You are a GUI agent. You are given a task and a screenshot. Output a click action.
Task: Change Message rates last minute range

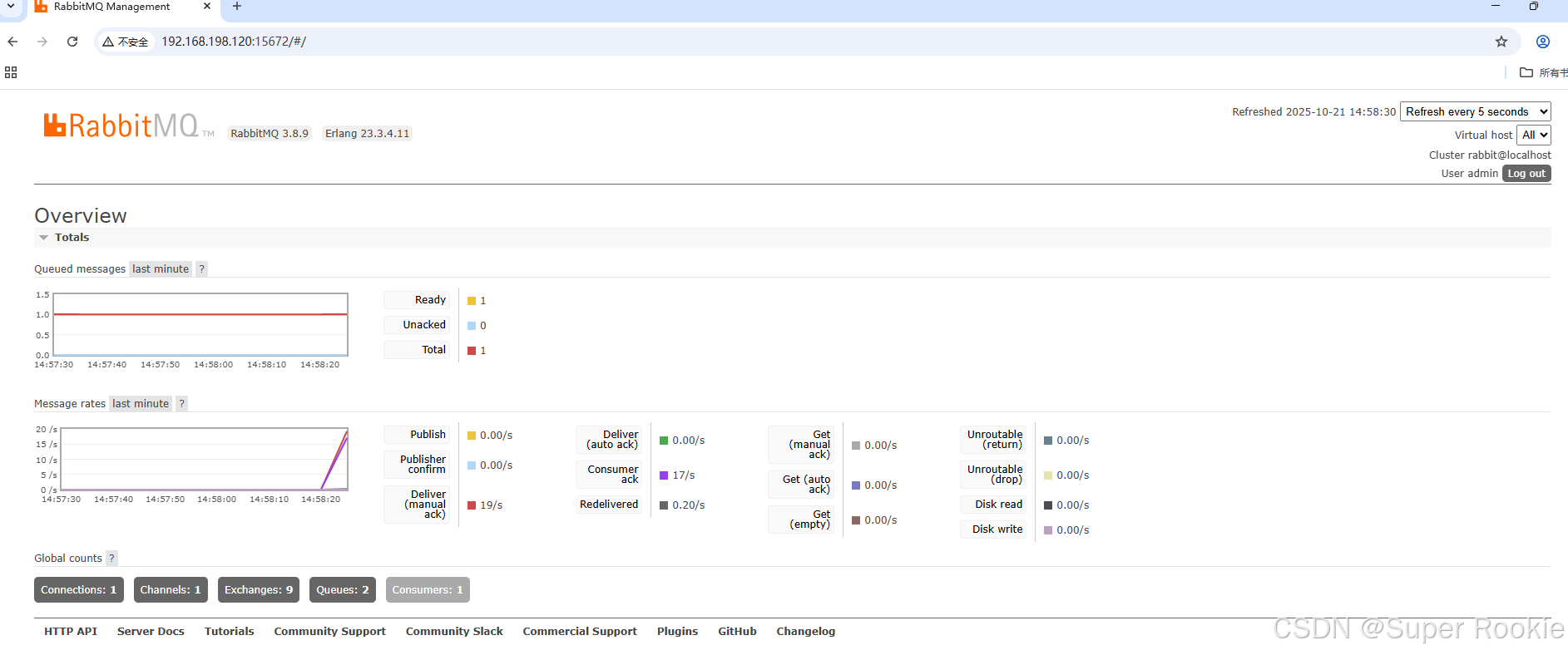pyautogui.click(x=141, y=404)
